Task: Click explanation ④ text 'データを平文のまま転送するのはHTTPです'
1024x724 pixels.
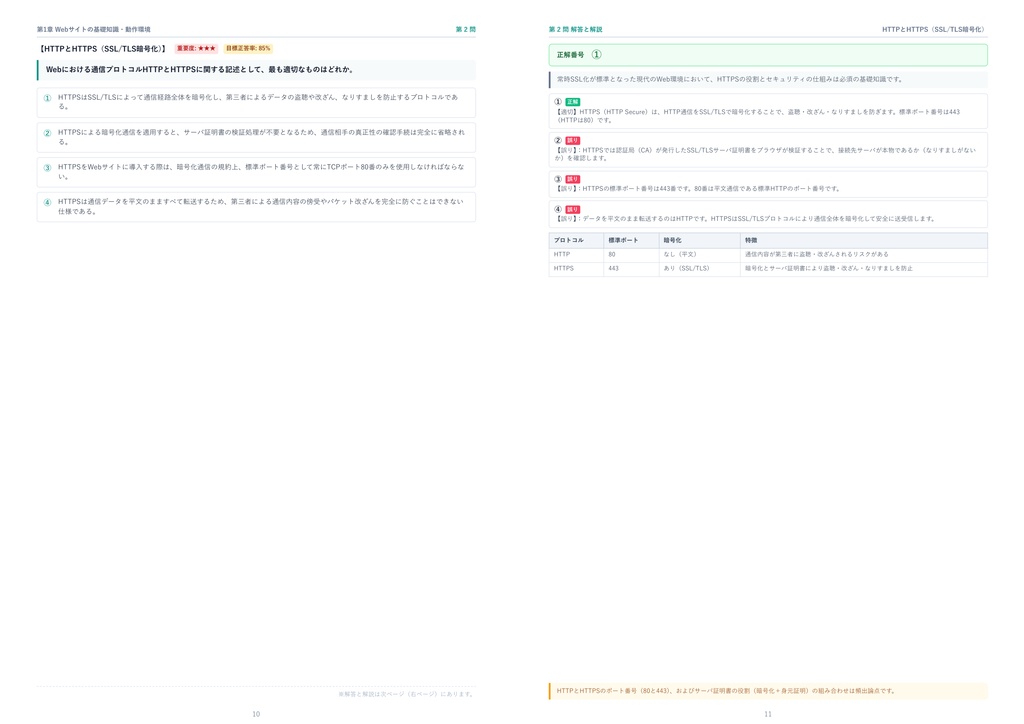Action: coord(746,219)
